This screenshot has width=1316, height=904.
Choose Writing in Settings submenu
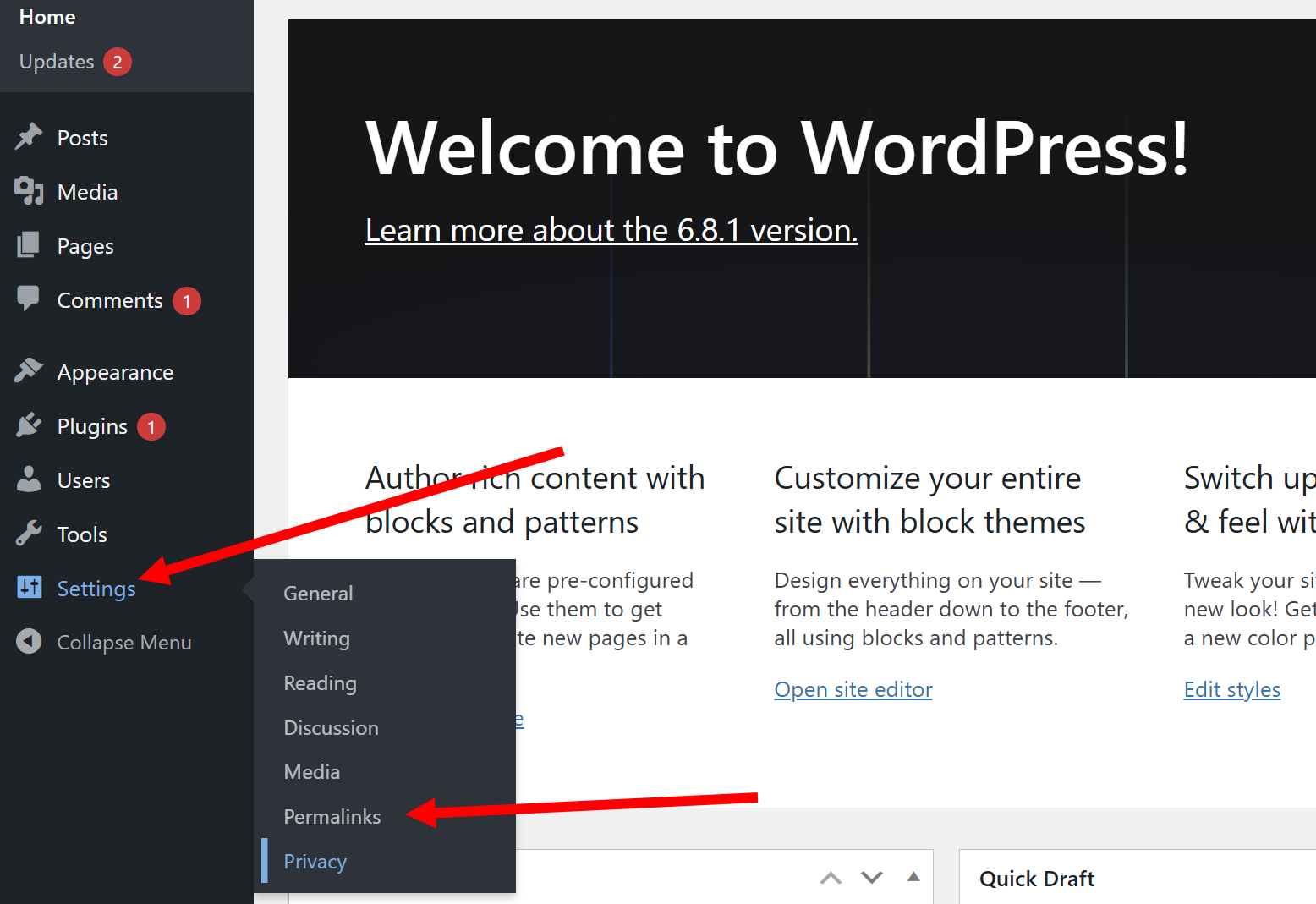click(x=316, y=638)
